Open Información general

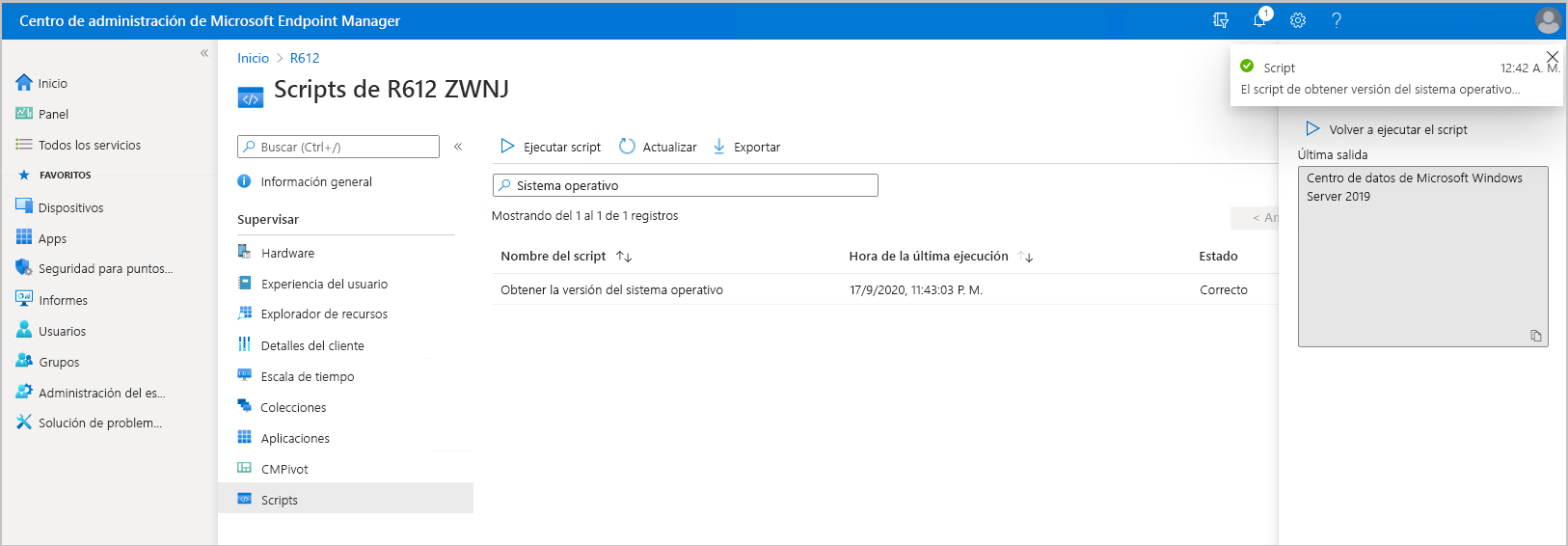[x=305, y=181]
